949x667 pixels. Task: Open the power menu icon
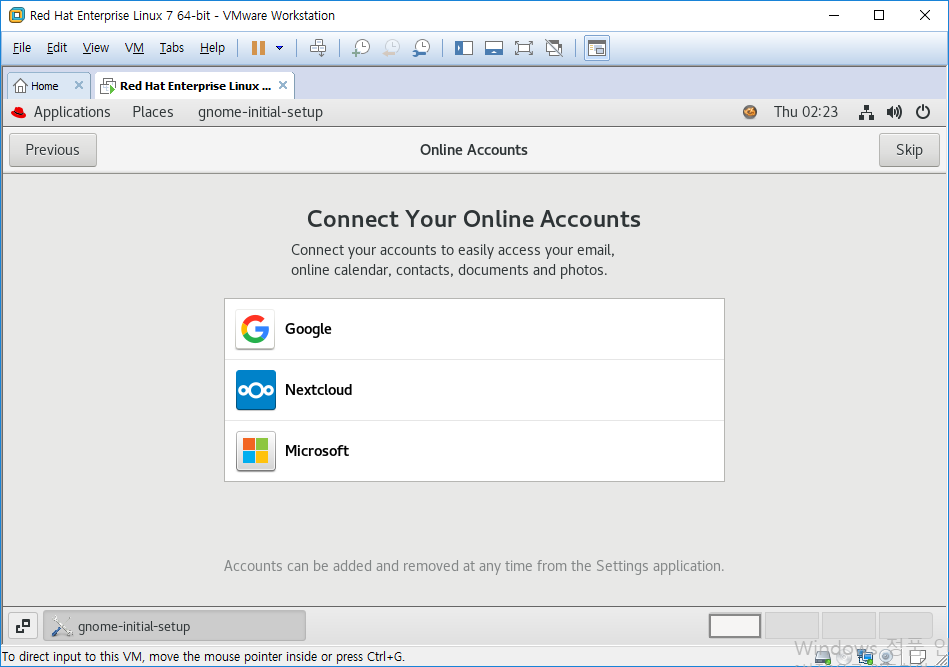(x=922, y=112)
